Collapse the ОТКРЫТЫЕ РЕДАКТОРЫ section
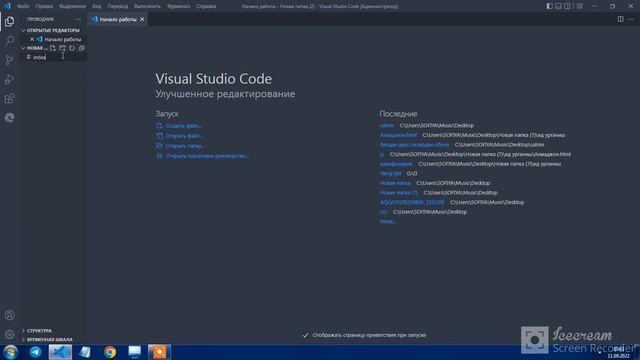Viewport: 640px width, 360px height. [x=53, y=30]
